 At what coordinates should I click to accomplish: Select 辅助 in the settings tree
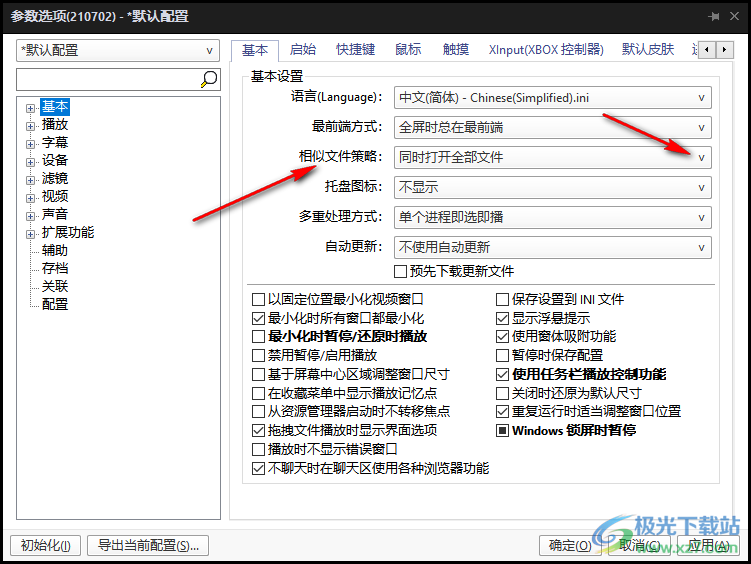coord(55,250)
